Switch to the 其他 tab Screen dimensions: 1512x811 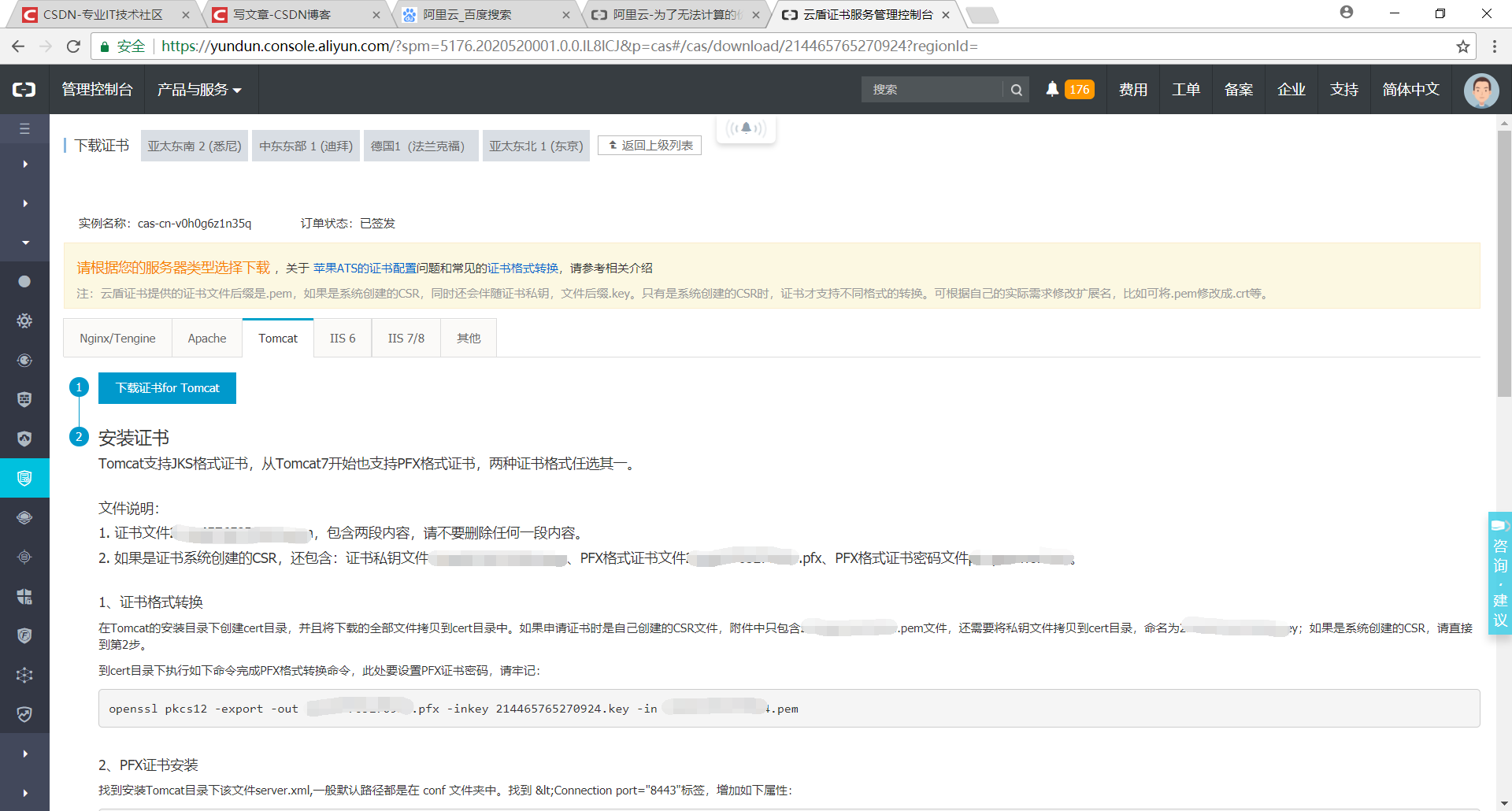(469, 338)
